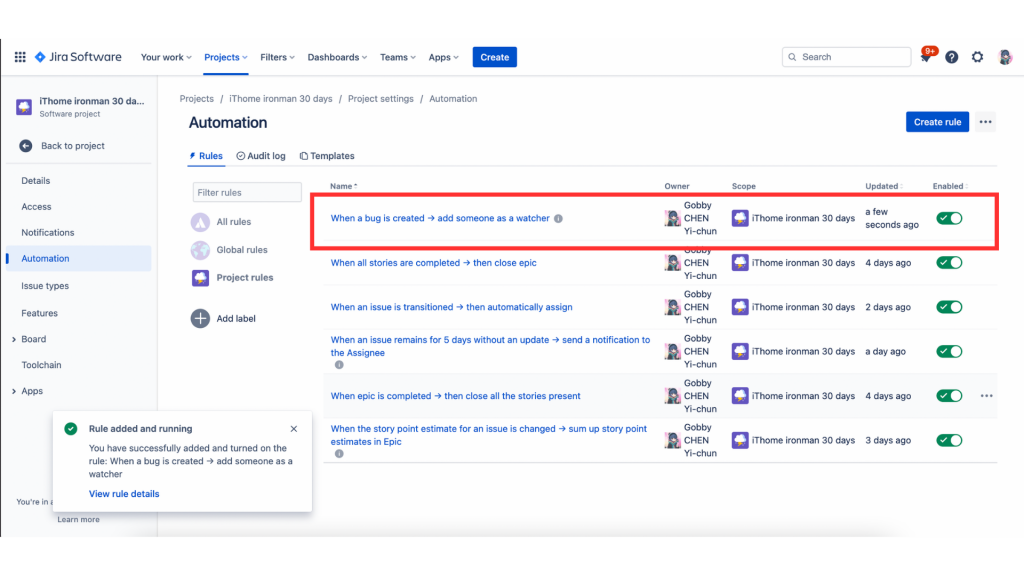Open row options for epic is completed rule

(986, 396)
